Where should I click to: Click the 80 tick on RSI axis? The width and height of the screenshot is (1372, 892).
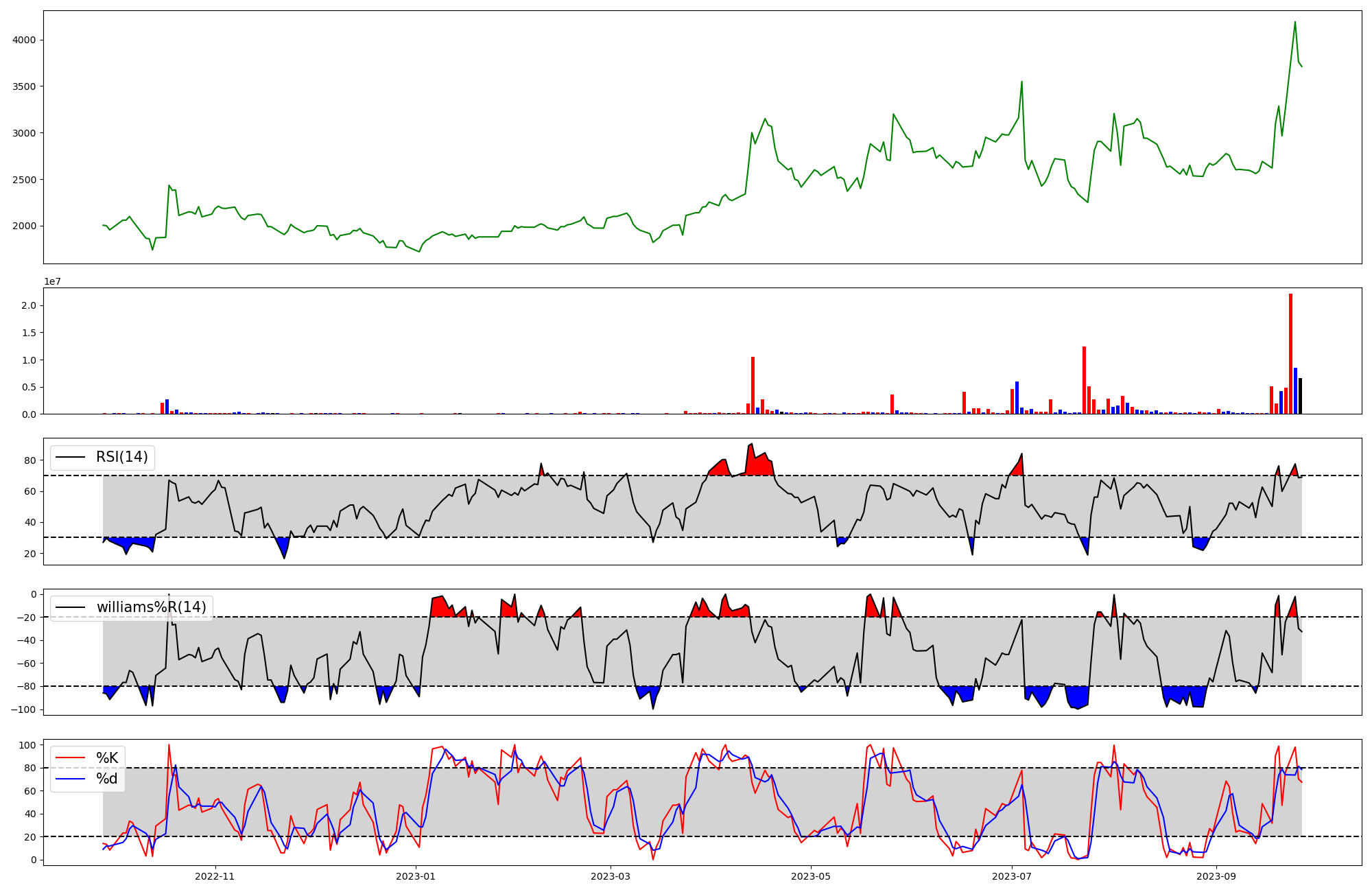click(x=30, y=460)
